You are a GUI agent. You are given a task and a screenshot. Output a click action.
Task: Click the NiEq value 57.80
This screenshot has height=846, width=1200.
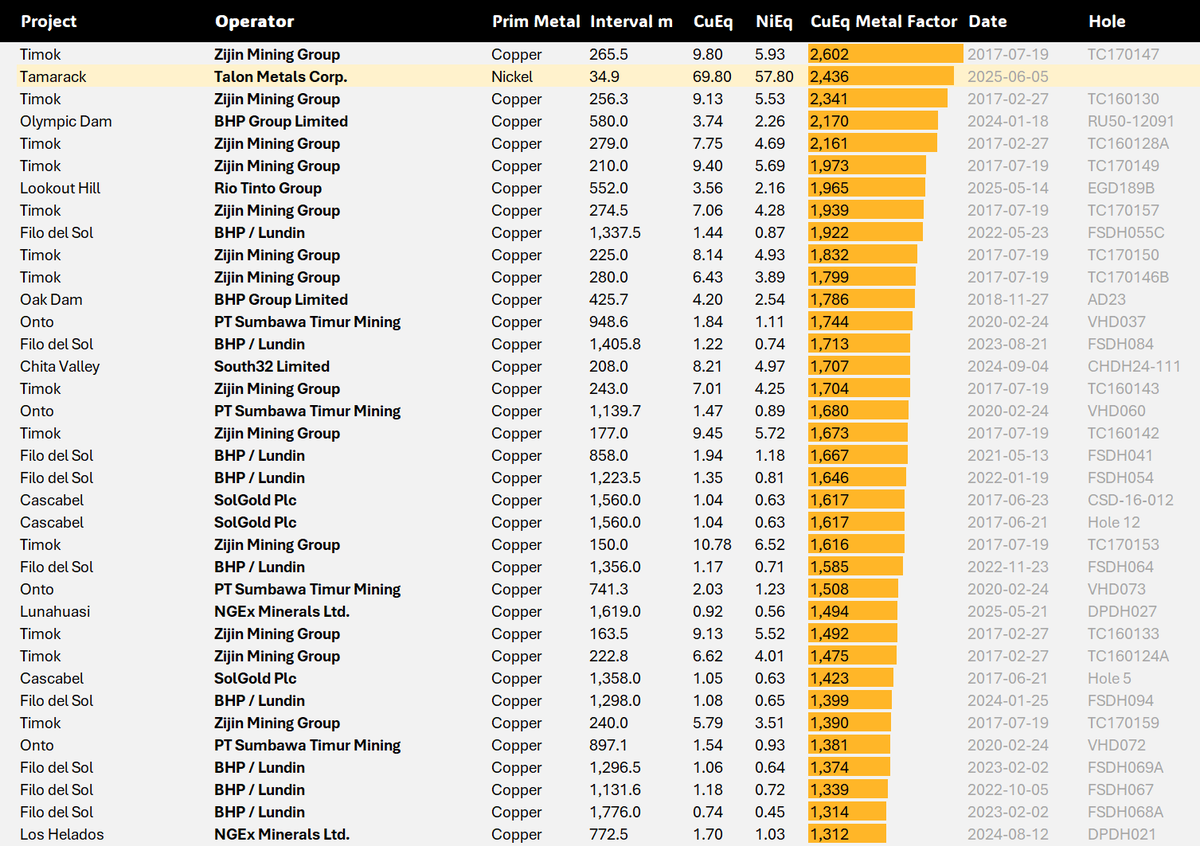pyautogui.click(x=774, y=76)
